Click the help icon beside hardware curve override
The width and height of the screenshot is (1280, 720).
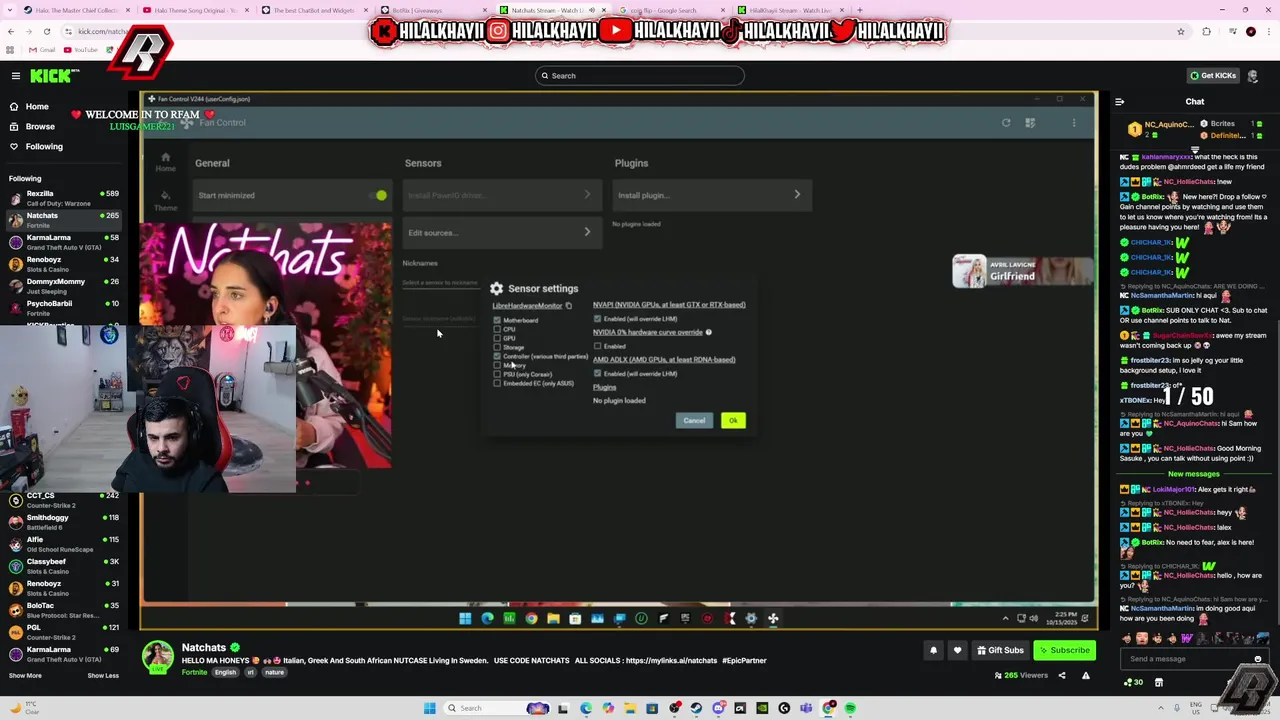pyautogui.click(x=709, y=332)
